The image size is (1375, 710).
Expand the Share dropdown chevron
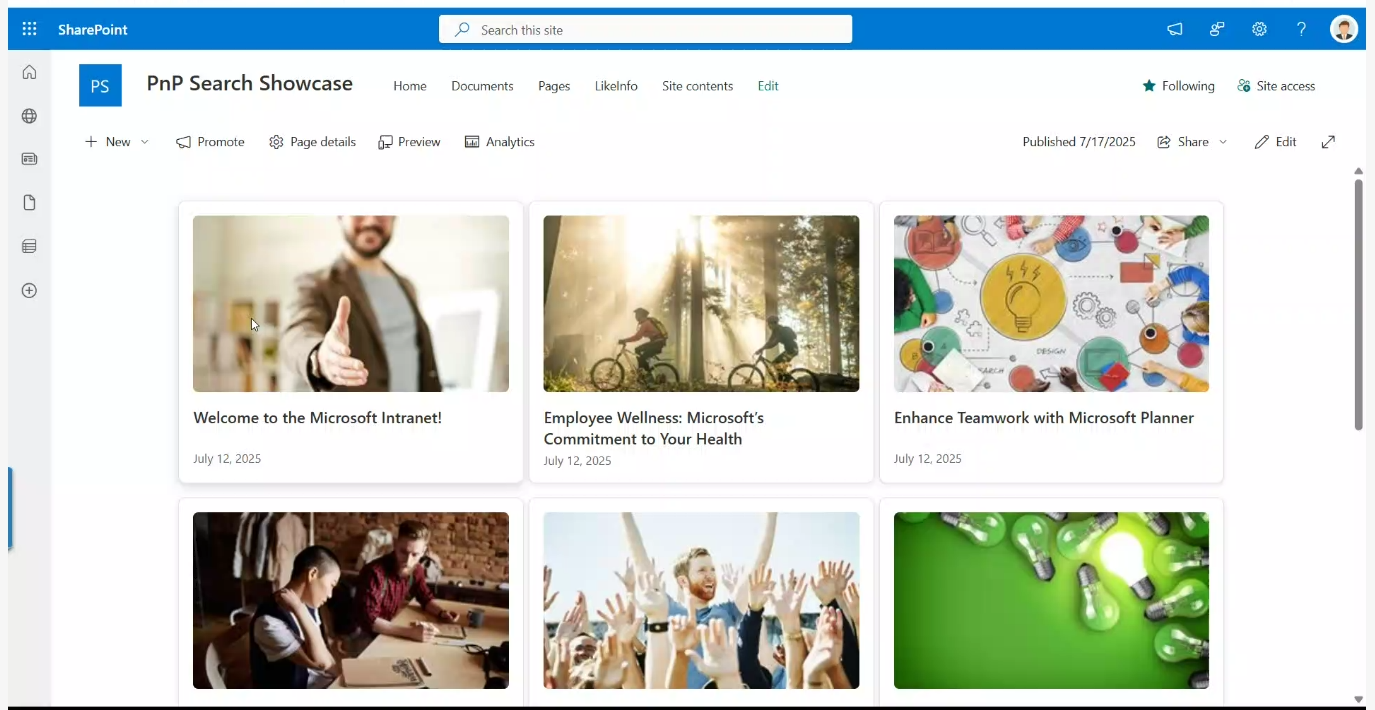click(1223, 142)
